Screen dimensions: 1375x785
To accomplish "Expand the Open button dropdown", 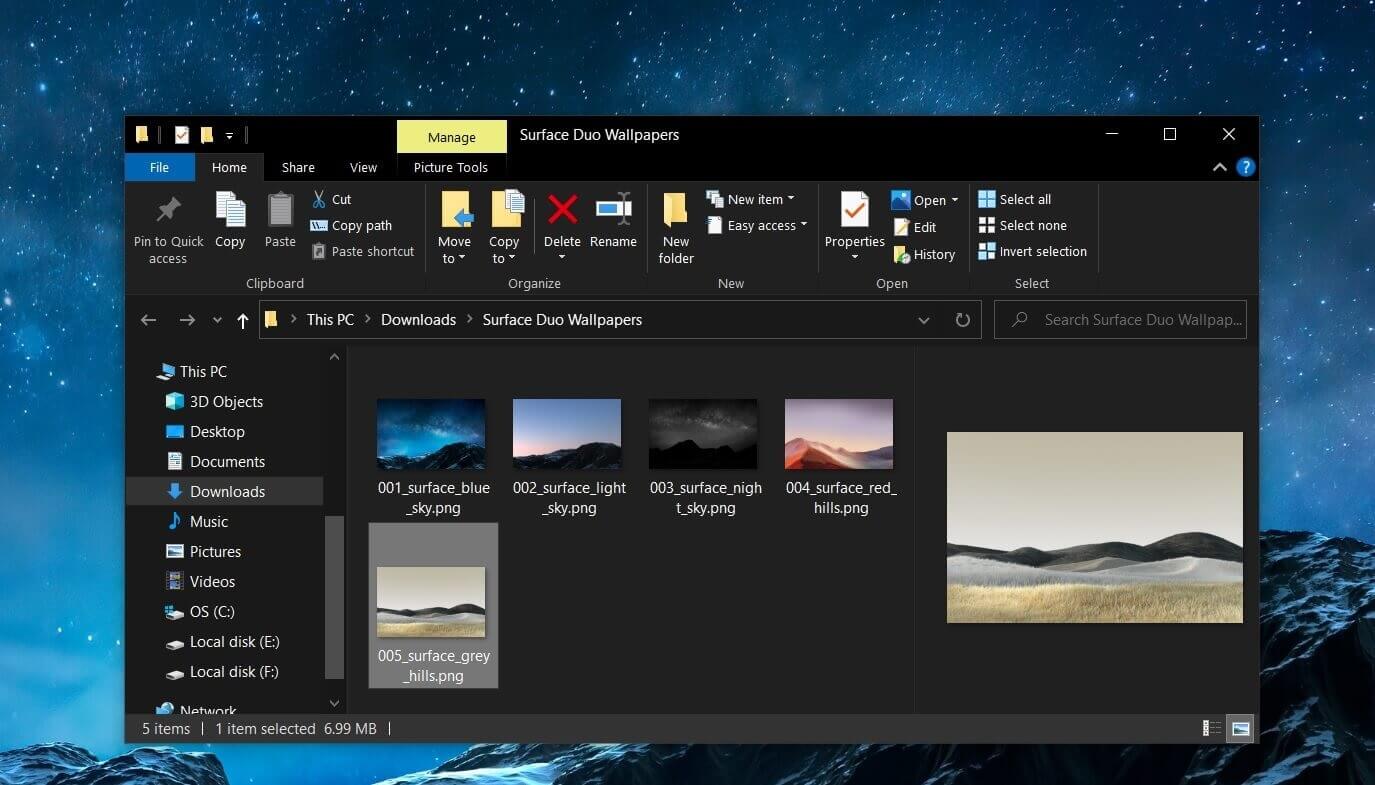I will (954, 200).
